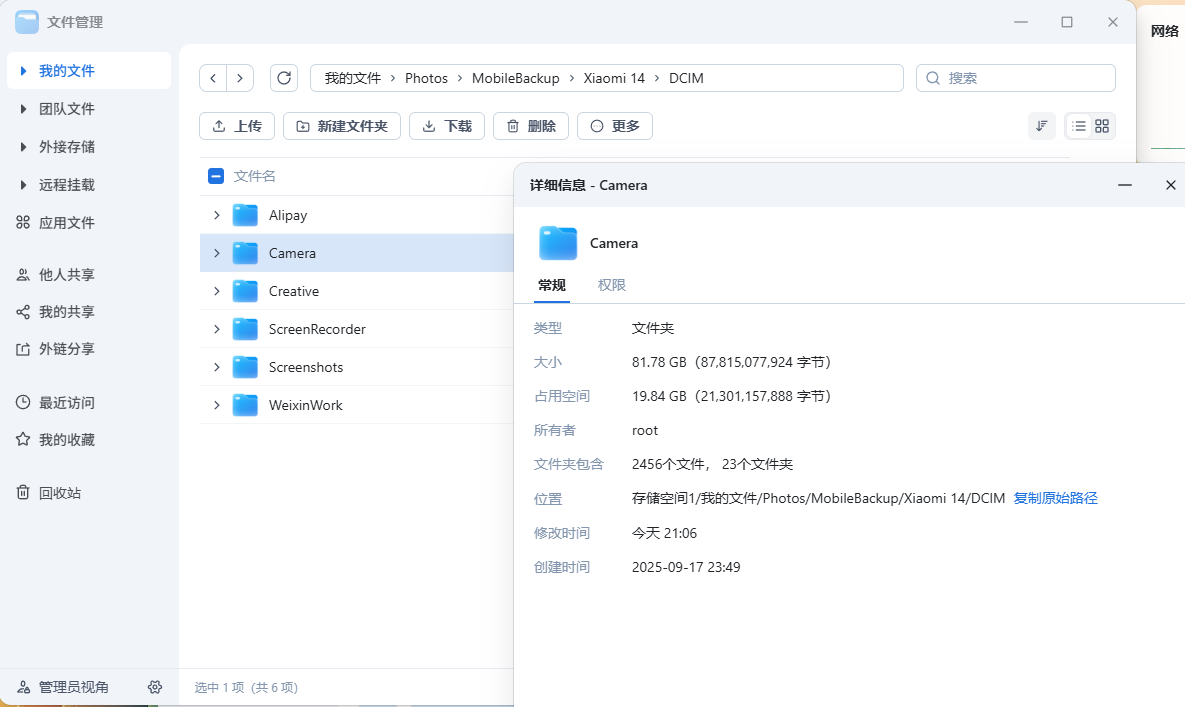This screenshot has width=1185, height=707.
Task: Click MobileBackup in the breadcrumb path
Action: [x=515, y=78]
